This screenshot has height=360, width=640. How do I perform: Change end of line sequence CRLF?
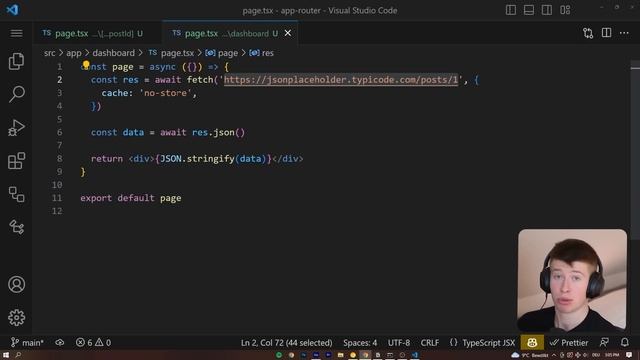click(x=430, y=342)
